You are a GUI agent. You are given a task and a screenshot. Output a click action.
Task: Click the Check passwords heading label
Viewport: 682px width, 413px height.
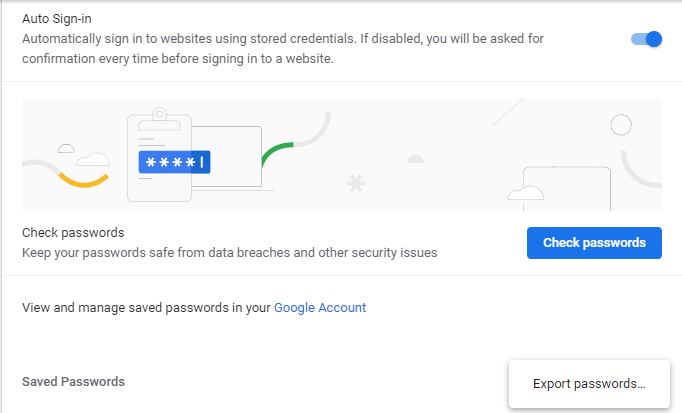click(73, 233)
